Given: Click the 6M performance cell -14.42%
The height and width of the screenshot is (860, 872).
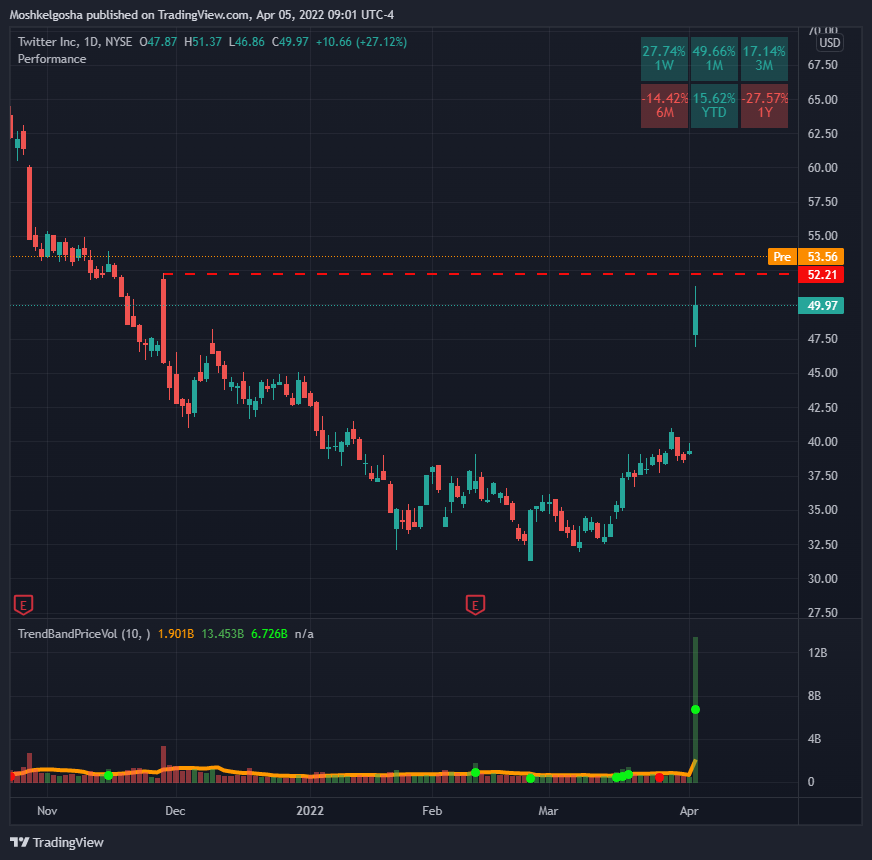Looking at the screenshot, I should click(x=664, y=106).
